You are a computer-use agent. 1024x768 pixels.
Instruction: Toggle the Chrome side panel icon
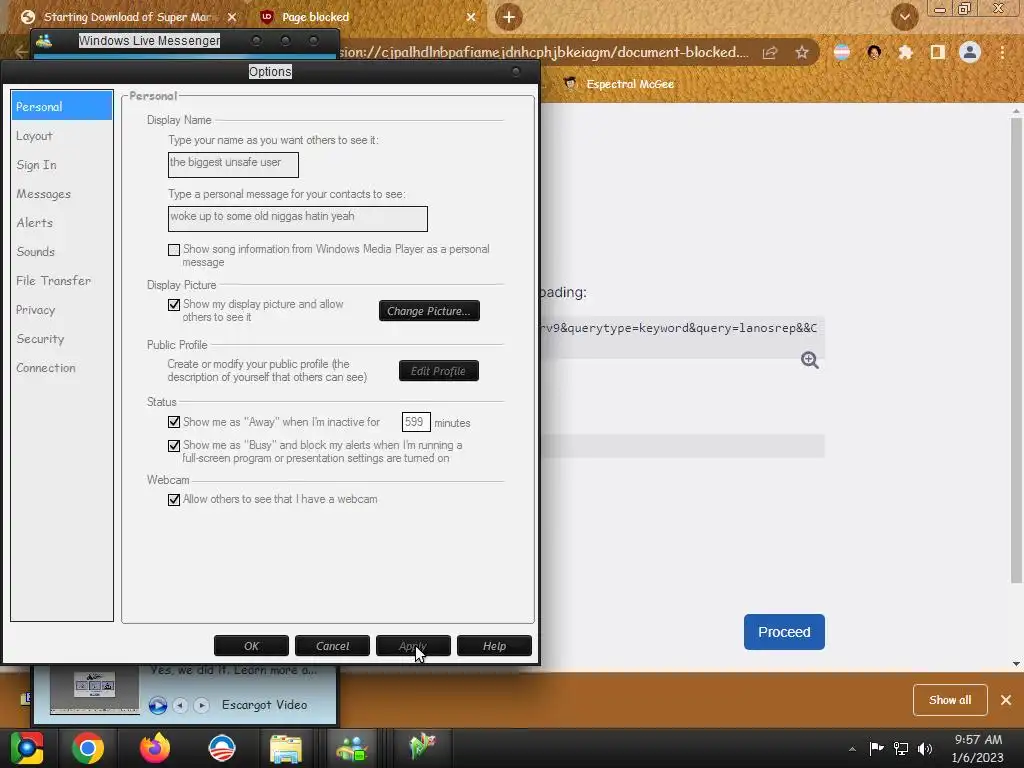point(938,52)
